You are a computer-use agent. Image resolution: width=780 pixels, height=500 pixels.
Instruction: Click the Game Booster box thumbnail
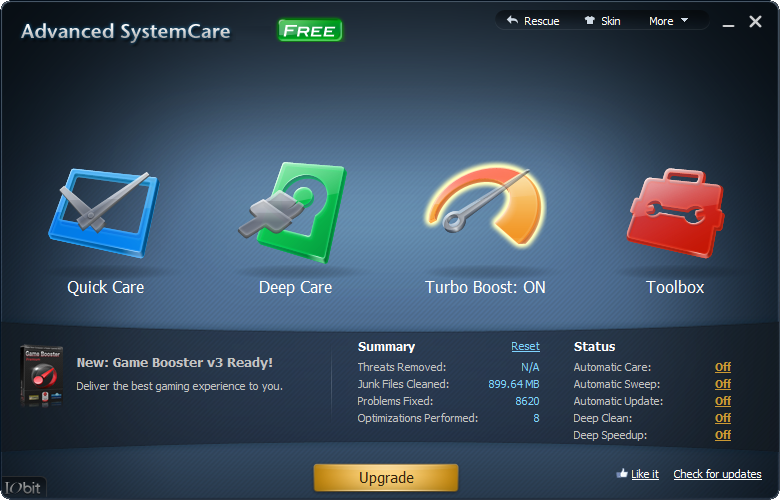click(x=42, y=376)
